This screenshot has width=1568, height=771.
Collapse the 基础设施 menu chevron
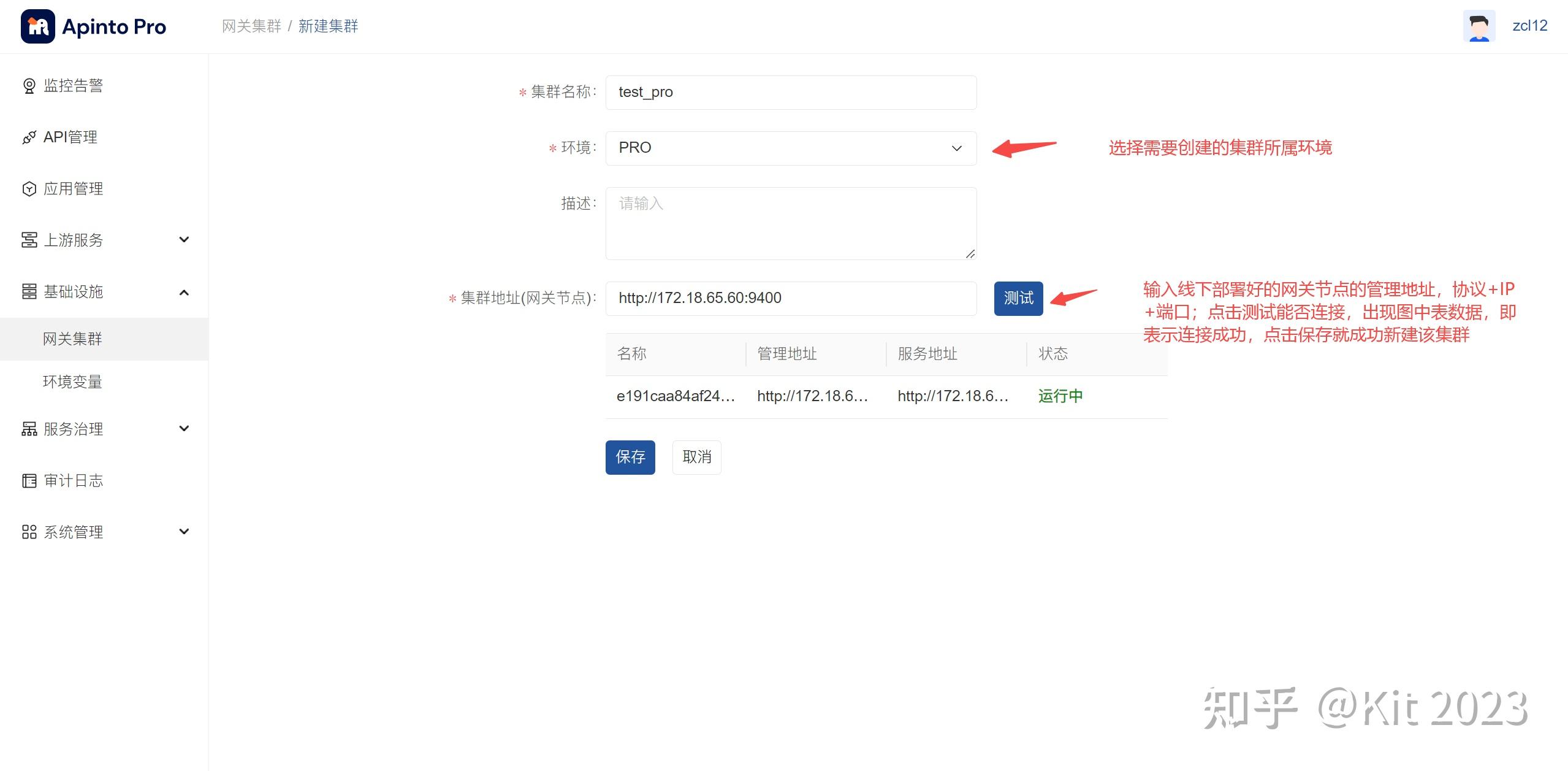pyautogui.click(x=184, y=292)
